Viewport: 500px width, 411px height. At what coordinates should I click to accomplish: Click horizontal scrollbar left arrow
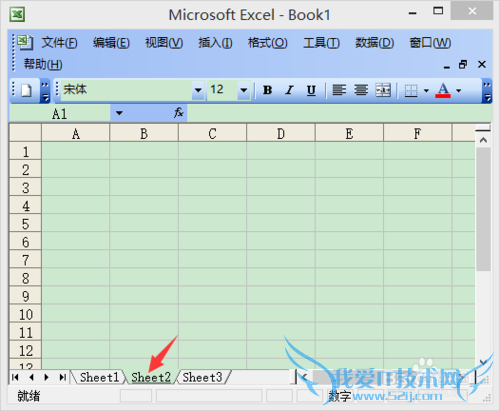pyautogui.click(x=304, y=377)
